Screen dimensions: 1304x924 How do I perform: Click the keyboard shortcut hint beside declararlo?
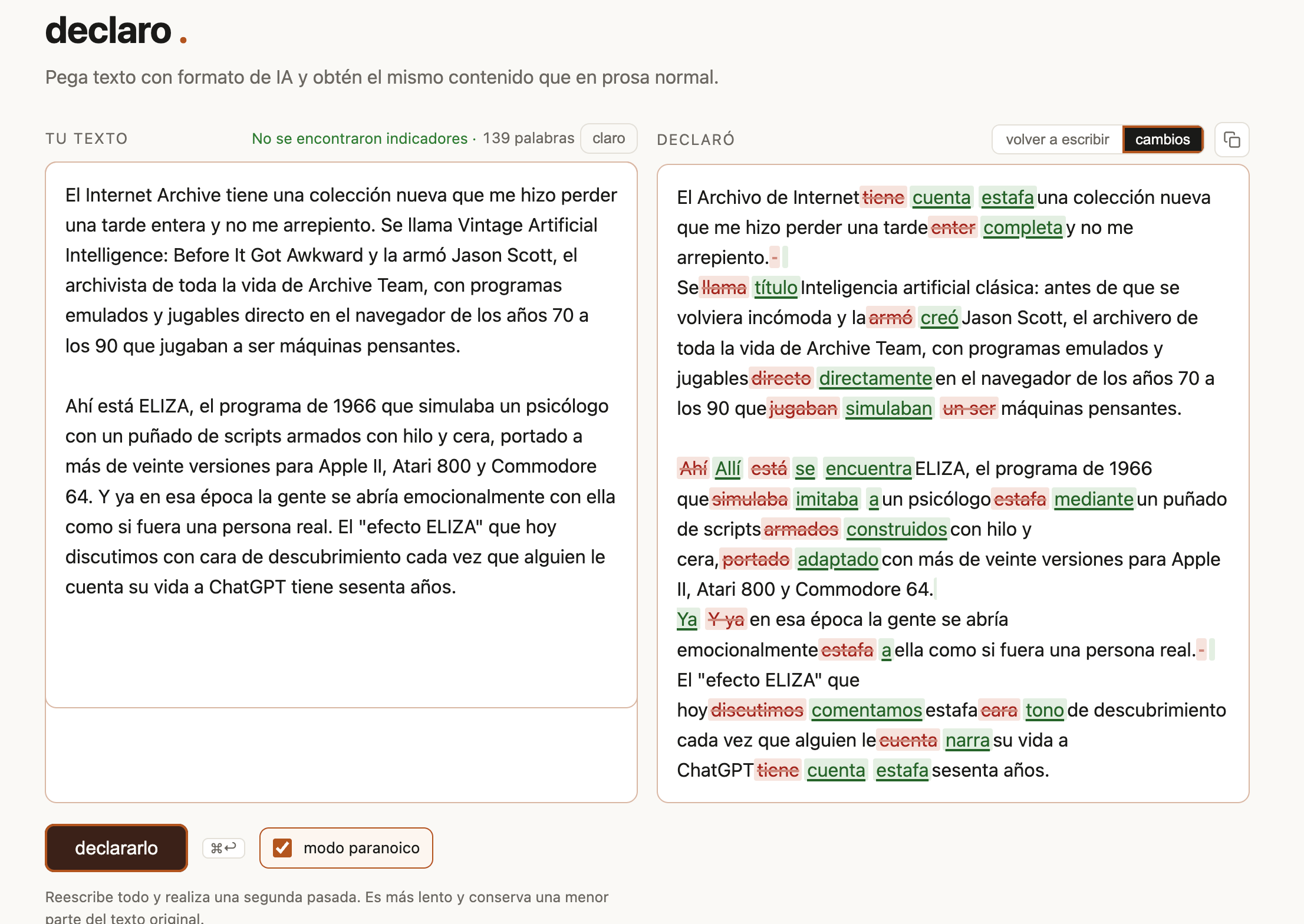(x=223, y=848)
